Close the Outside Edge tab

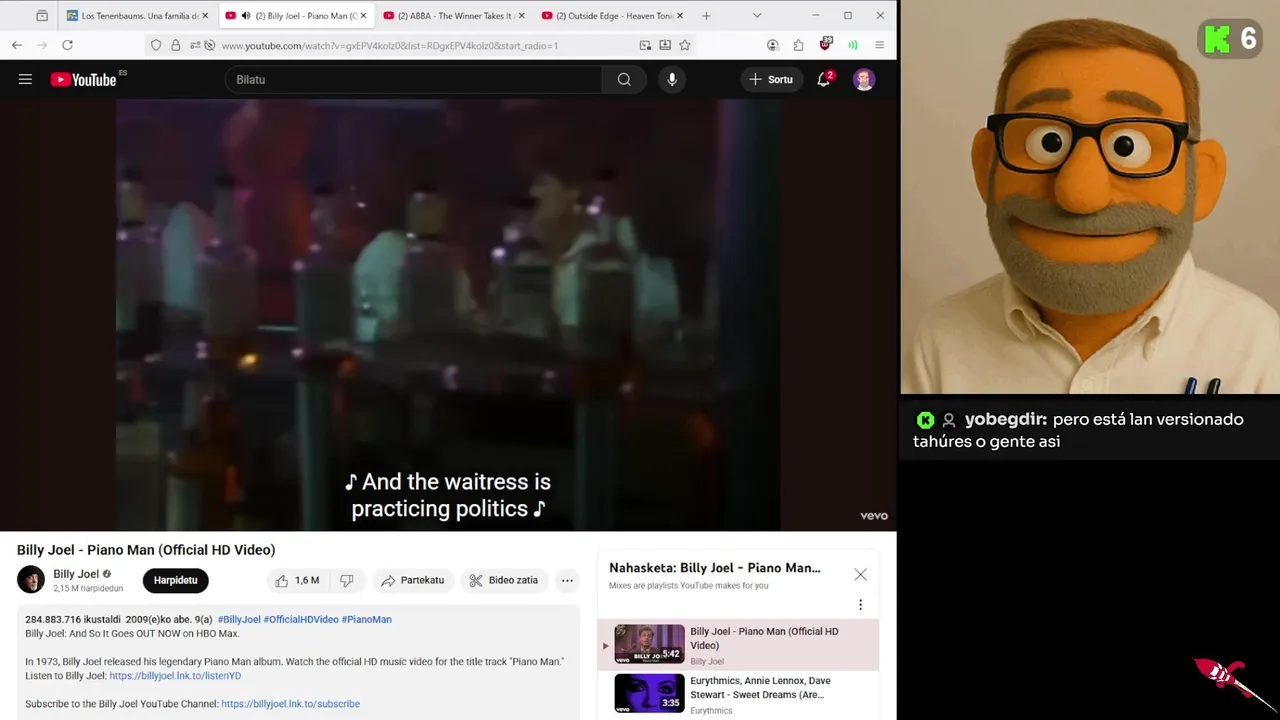pos(680,16)
